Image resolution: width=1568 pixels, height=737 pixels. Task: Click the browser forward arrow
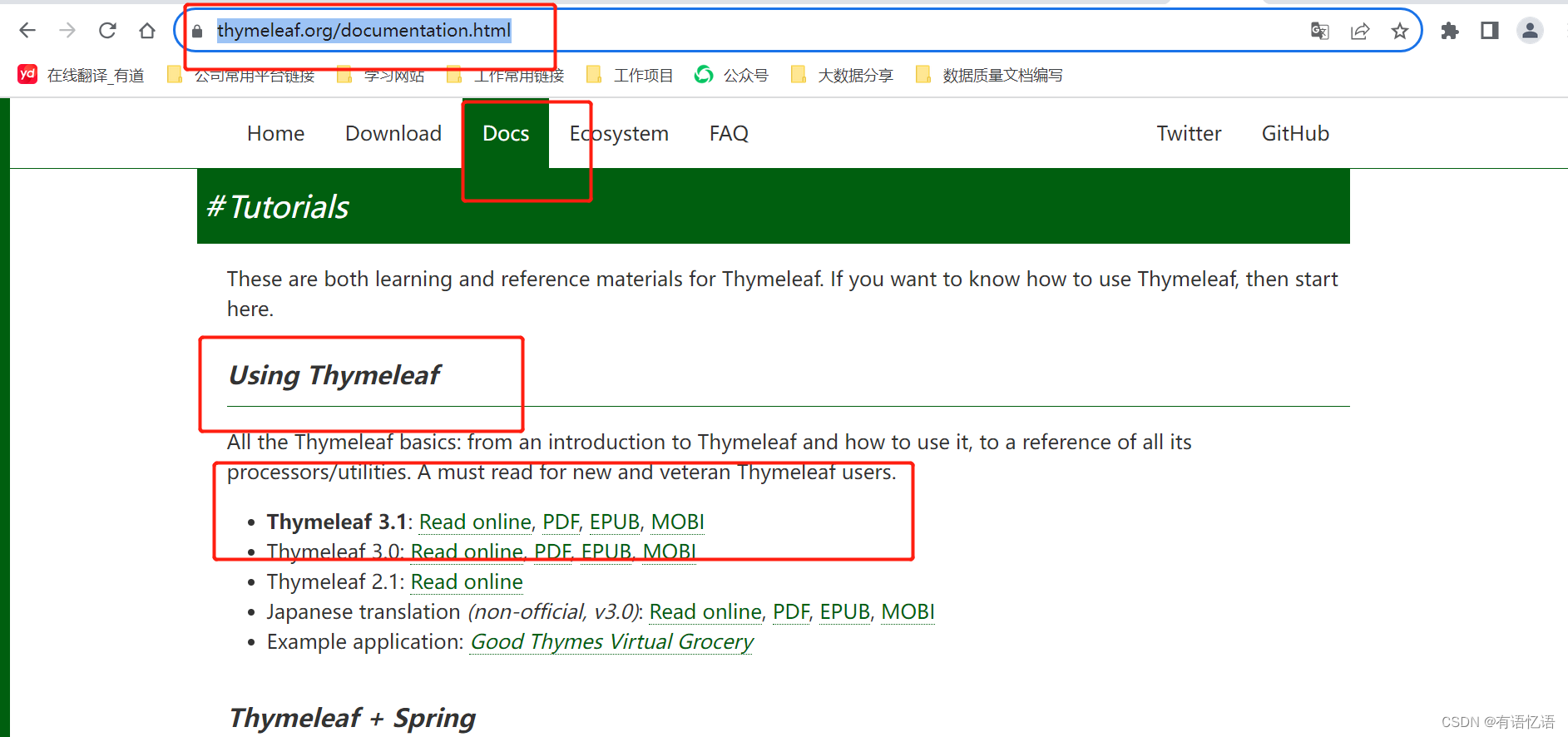coord(67,31)
